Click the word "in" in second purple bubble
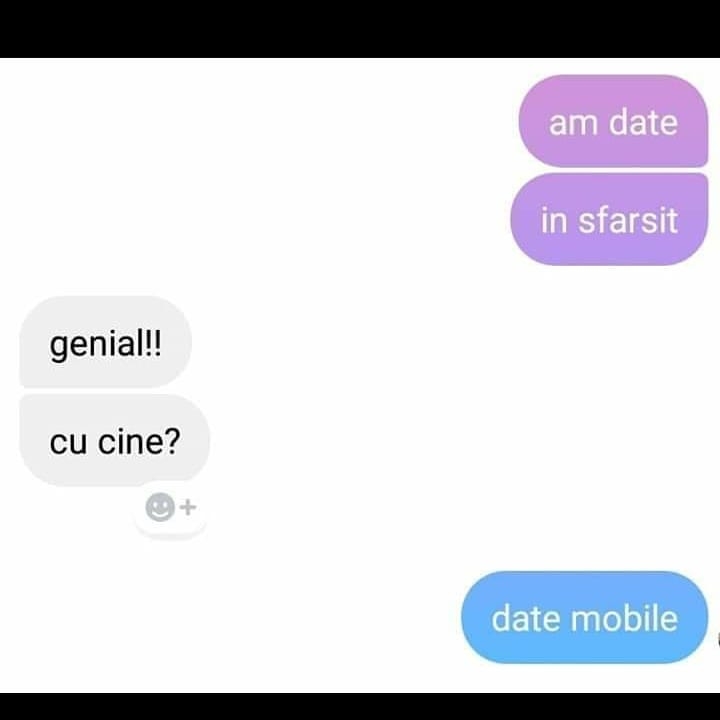 point(554,220)
